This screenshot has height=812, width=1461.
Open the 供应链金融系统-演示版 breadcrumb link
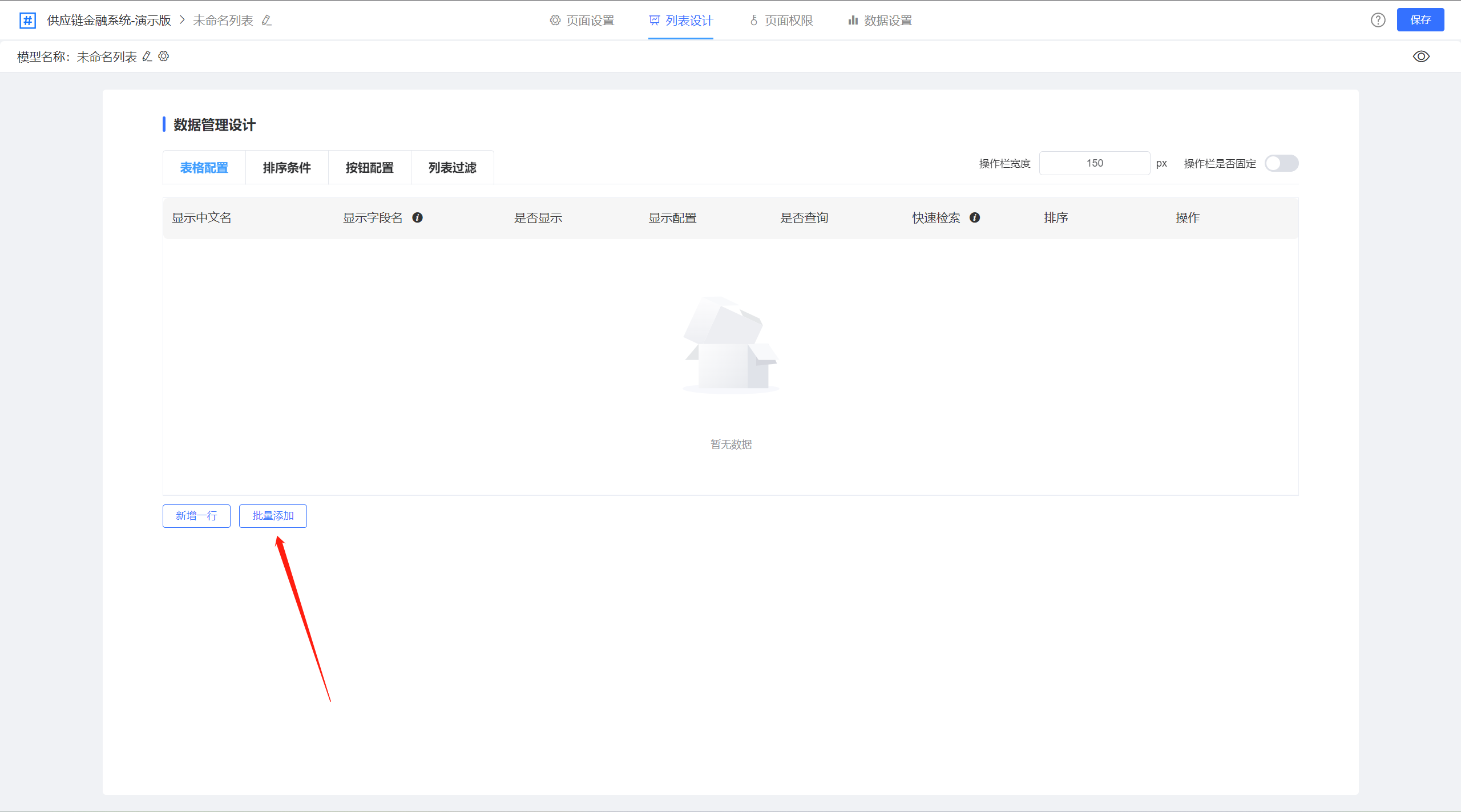coord(108,20)
